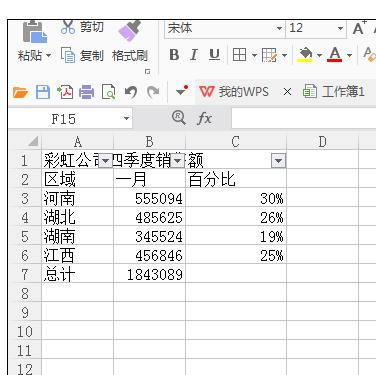
Task: Open print preview icon
Action: click(108, 92)
